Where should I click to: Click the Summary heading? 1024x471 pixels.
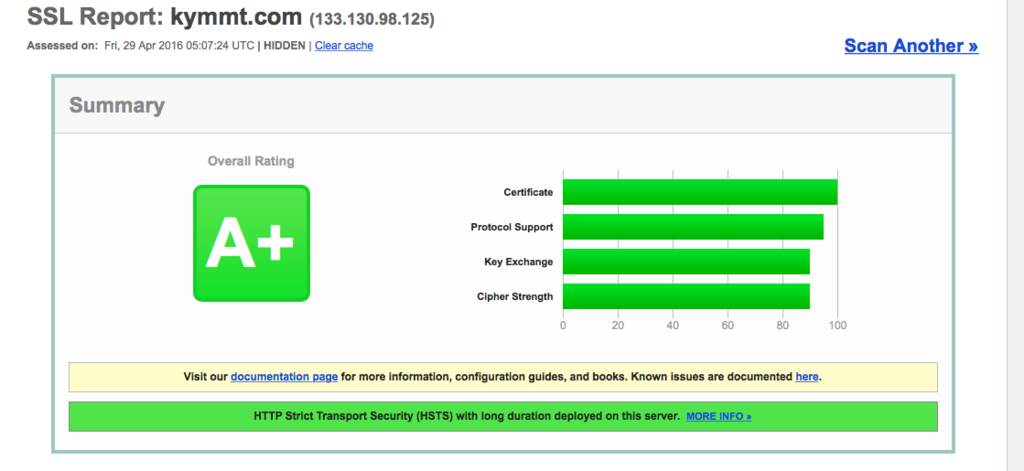click(117, 105)
